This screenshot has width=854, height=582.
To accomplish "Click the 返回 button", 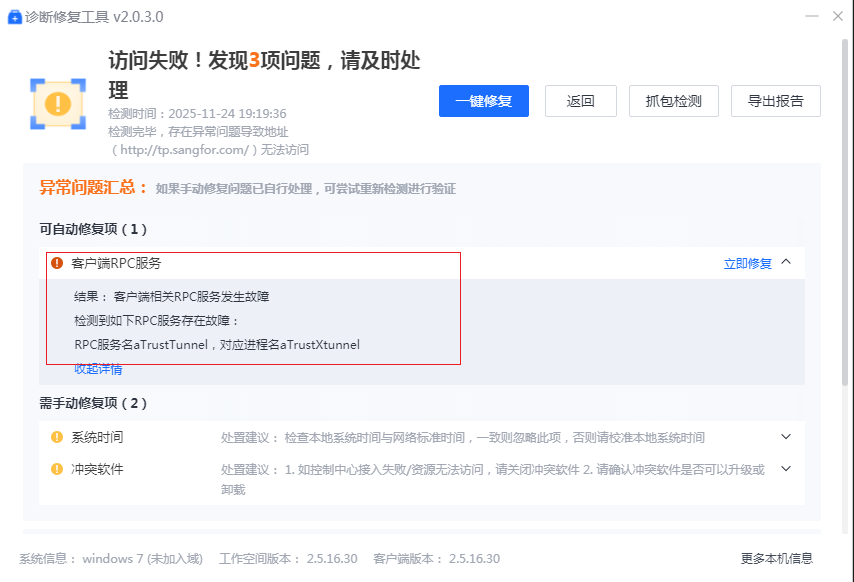I will tap(580, 101).
